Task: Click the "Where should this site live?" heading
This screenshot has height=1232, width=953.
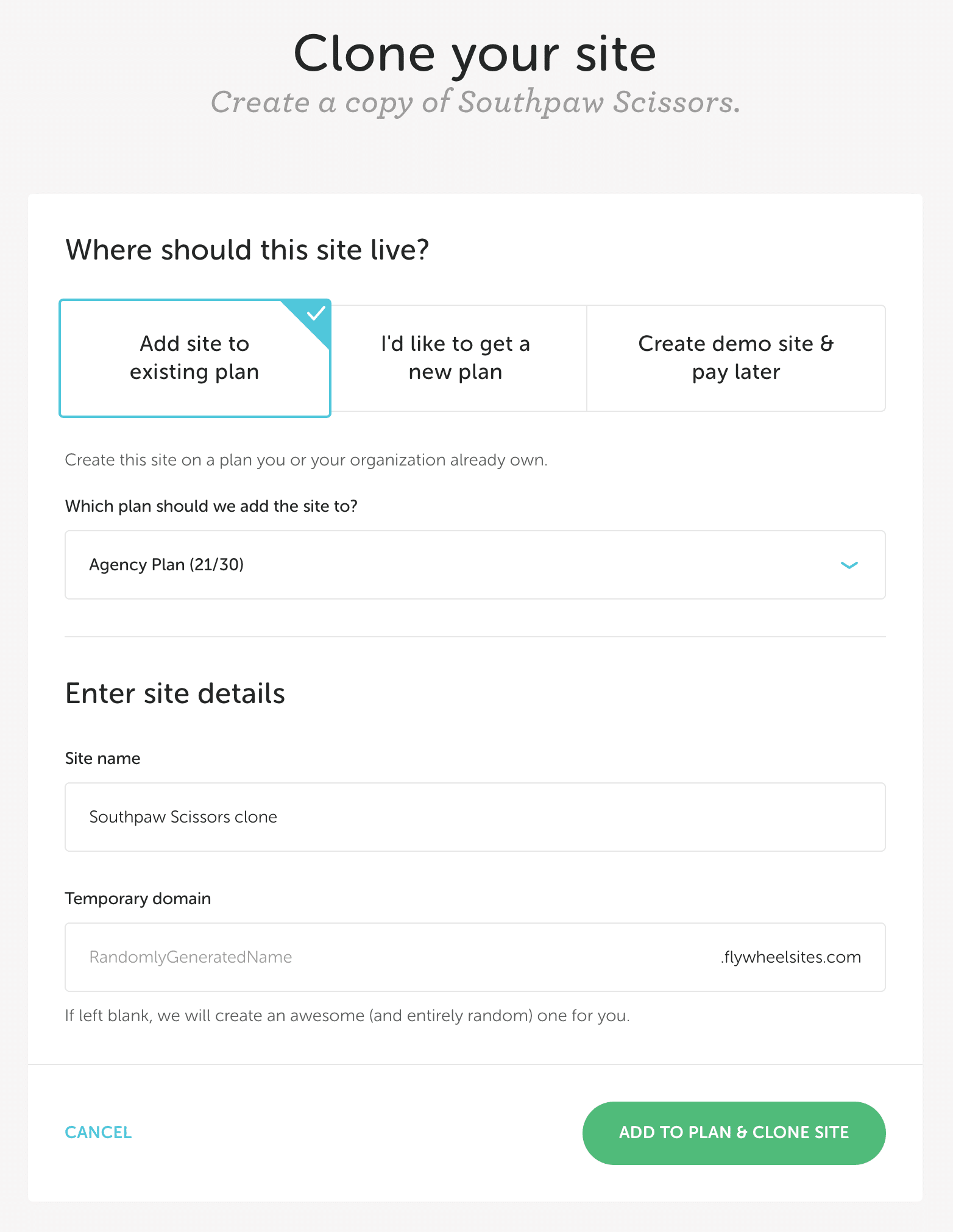Action: pyautogui.click(x=247, y=250)
